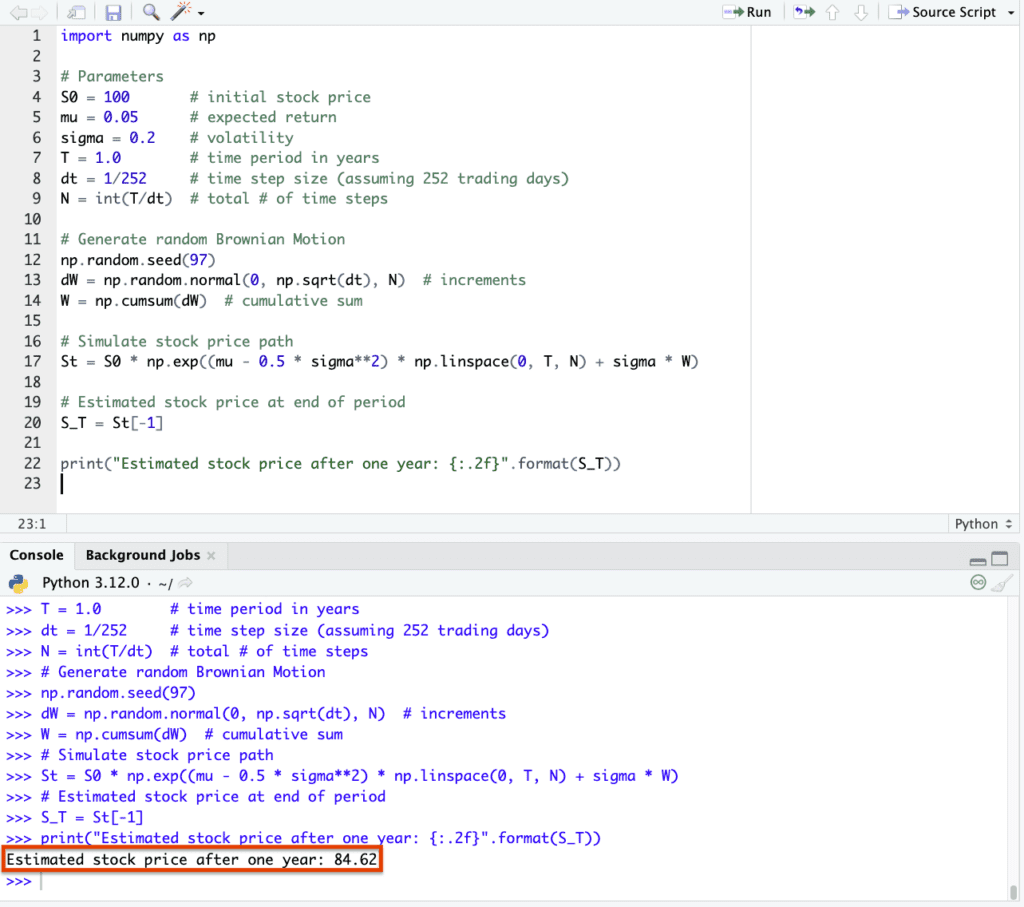Run the current line with Run
The width and height of the screenshot is (1024, 907).
(x=747, y=13)
